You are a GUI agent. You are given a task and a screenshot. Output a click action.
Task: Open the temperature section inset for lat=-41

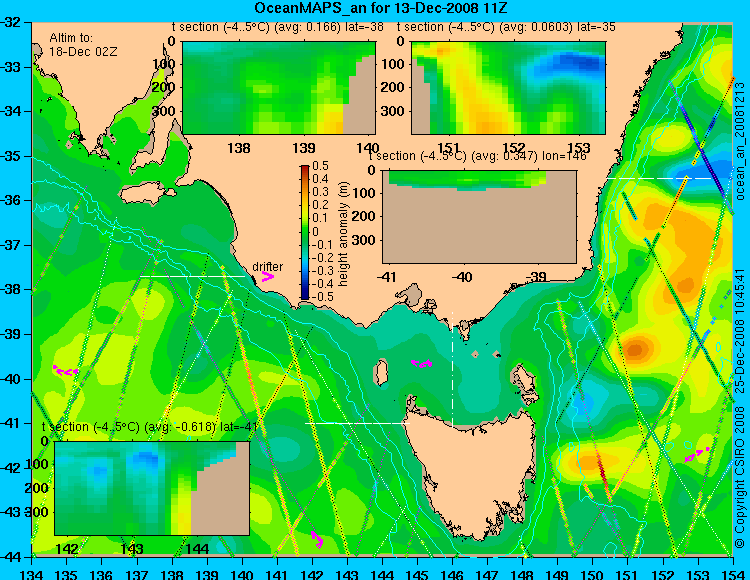pyautogui.click(x=152, y=488)
